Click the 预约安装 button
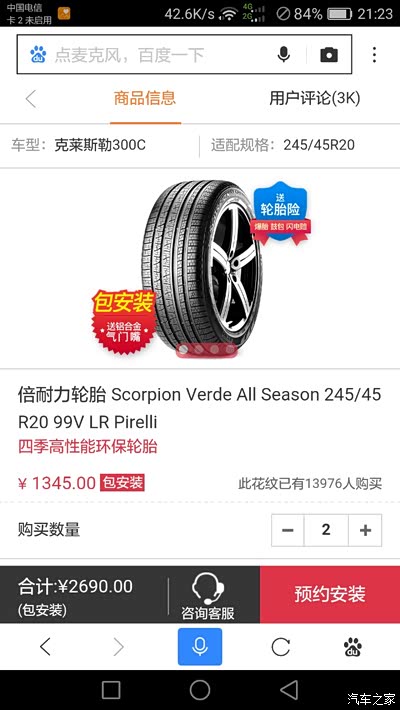The width and height of the screenshot is (400, 710). 330,594
